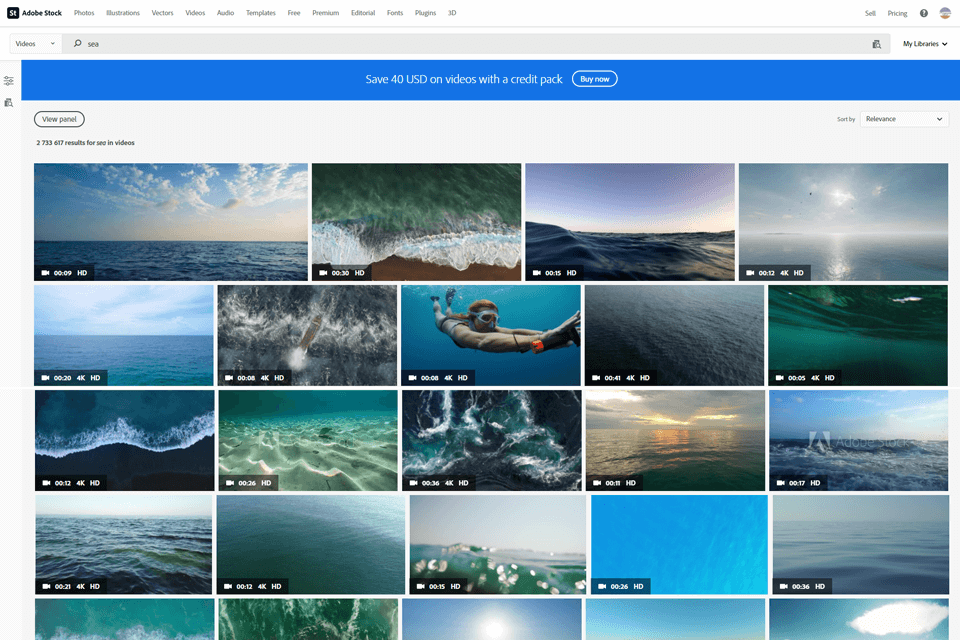
Task: Click the credit pack promo banner text
Action: pyautogui.click(x=463, y=79)
